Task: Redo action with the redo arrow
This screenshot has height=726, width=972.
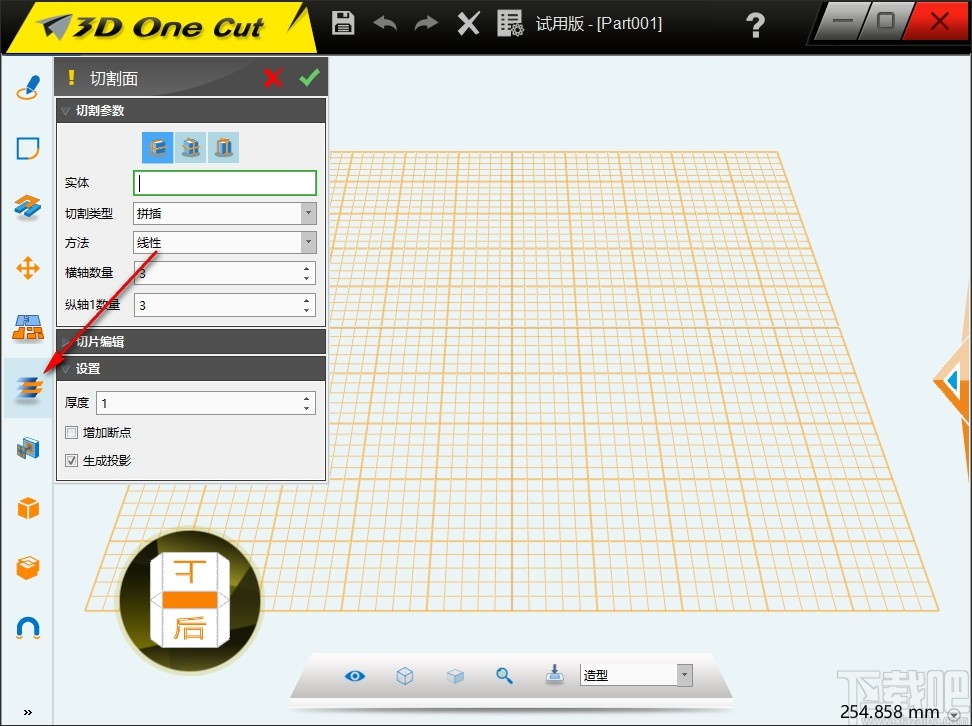Action: pos(426,24)
